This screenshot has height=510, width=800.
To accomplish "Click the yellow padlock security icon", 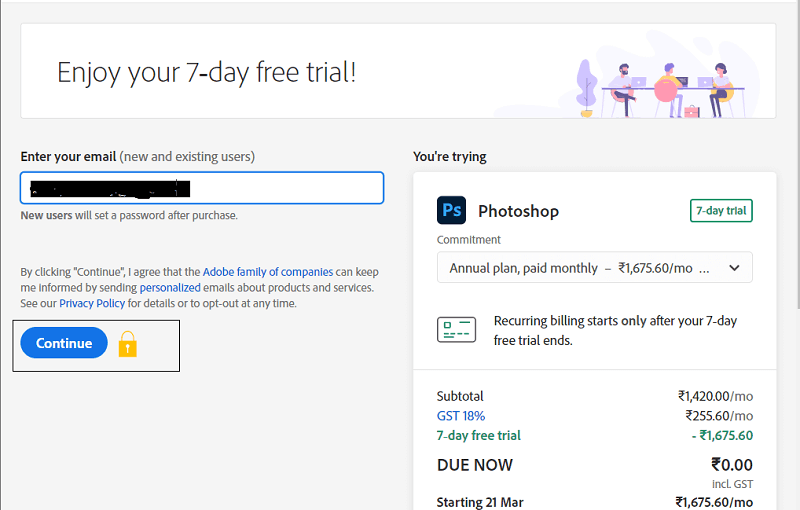I will pos(127,344).
